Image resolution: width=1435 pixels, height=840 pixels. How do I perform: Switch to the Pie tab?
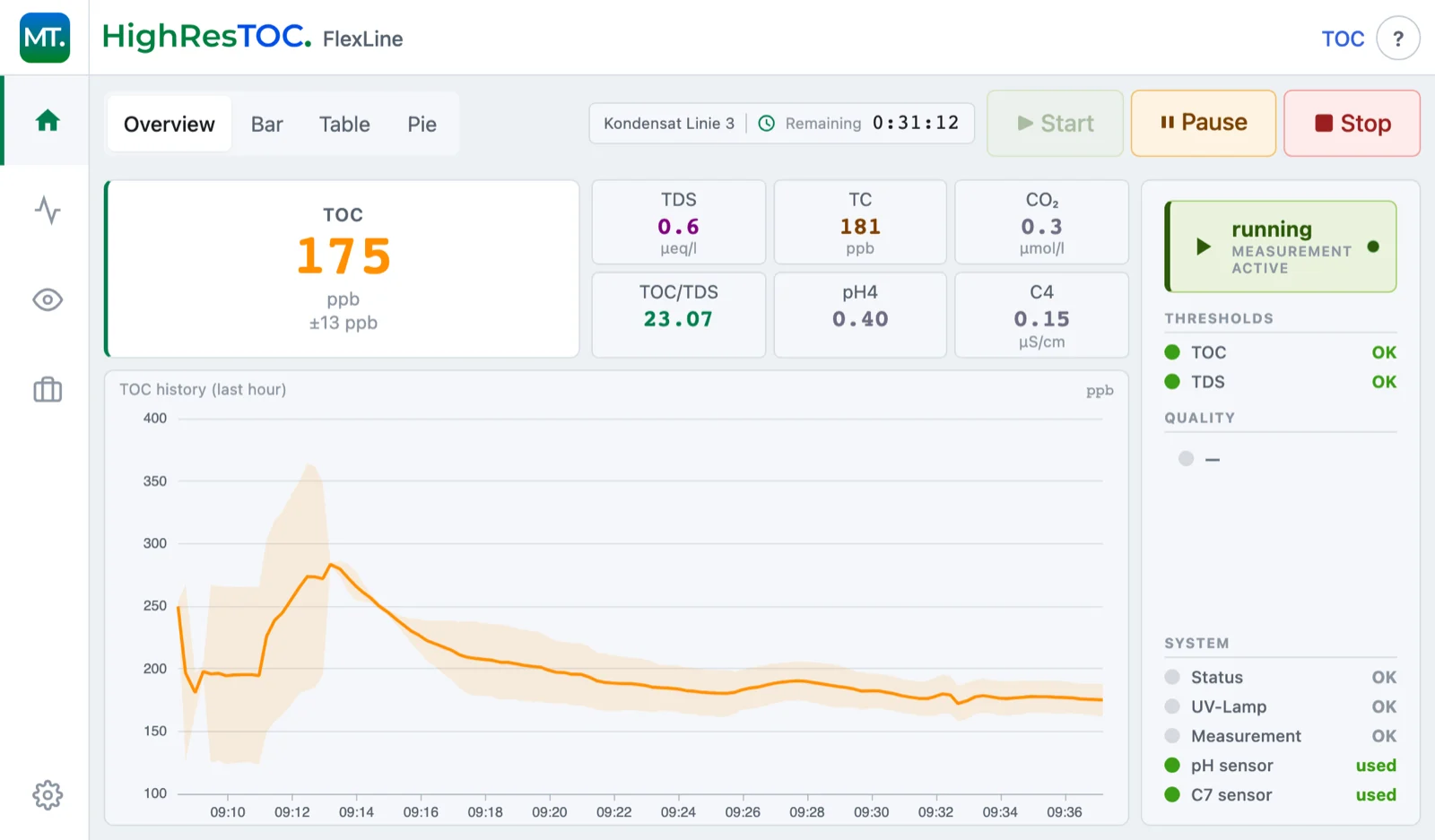422,124
